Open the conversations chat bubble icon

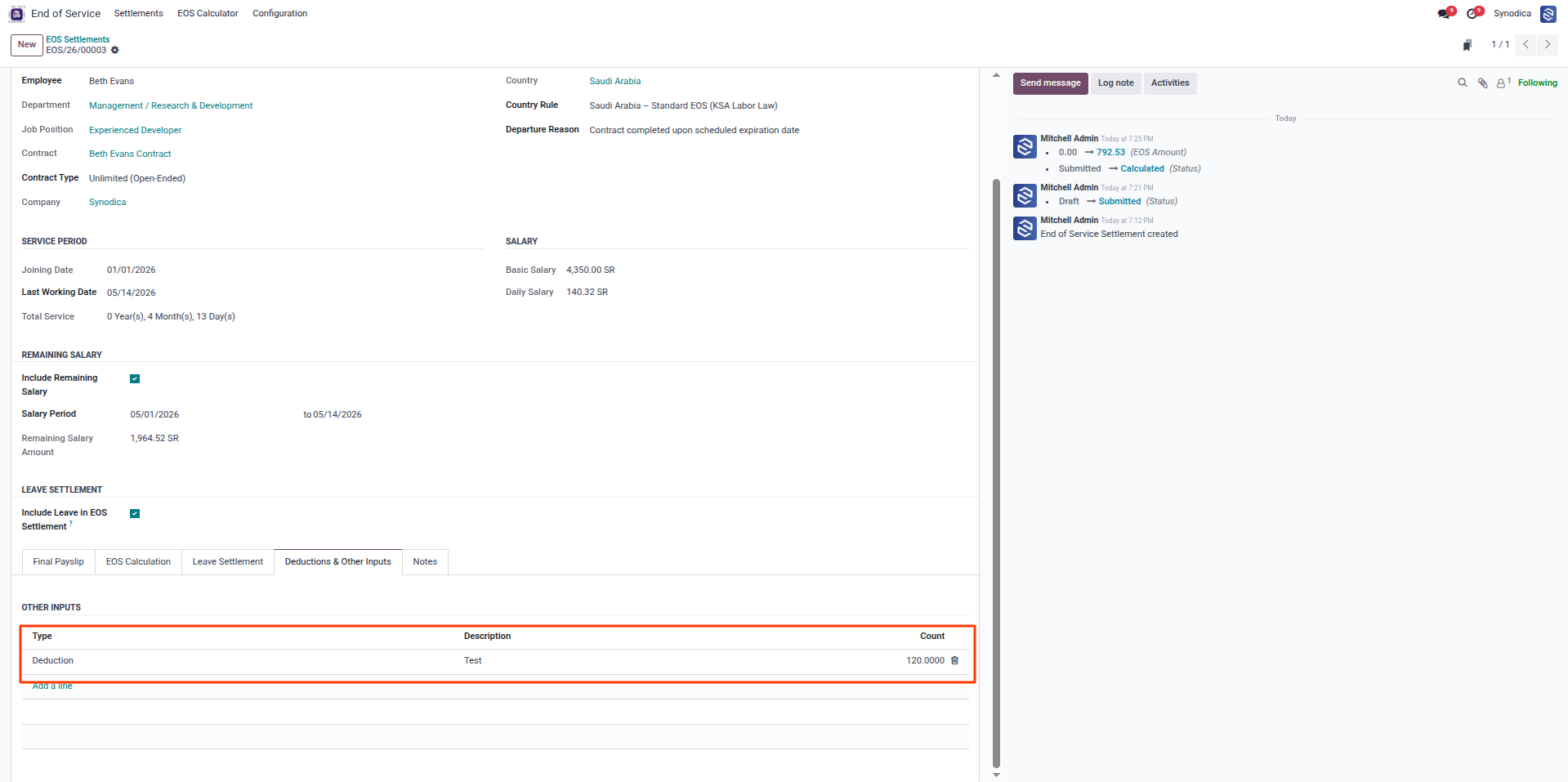click(1444, 14)
